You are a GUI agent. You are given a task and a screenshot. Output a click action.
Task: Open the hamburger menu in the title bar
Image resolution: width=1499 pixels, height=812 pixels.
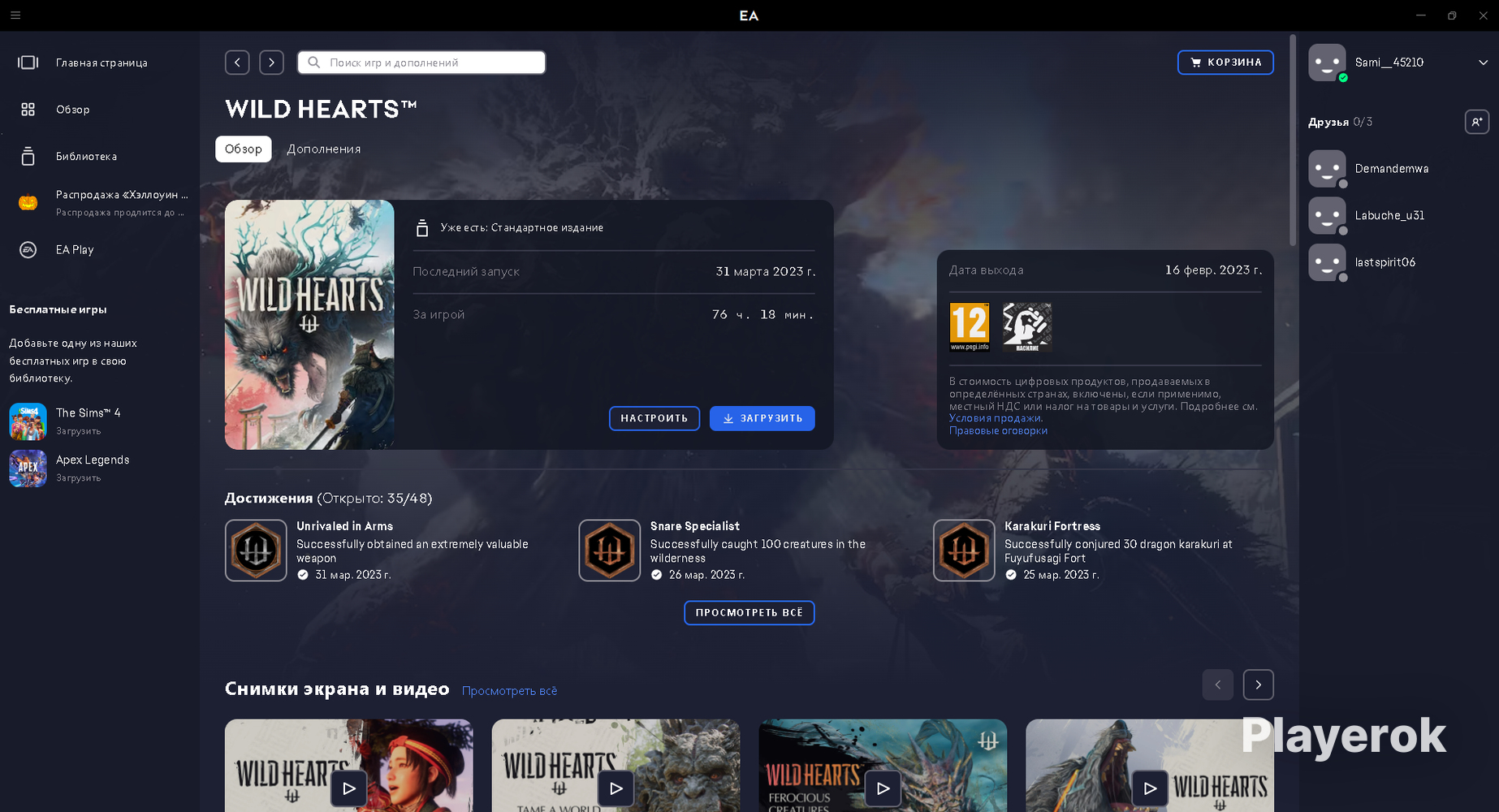15,15
